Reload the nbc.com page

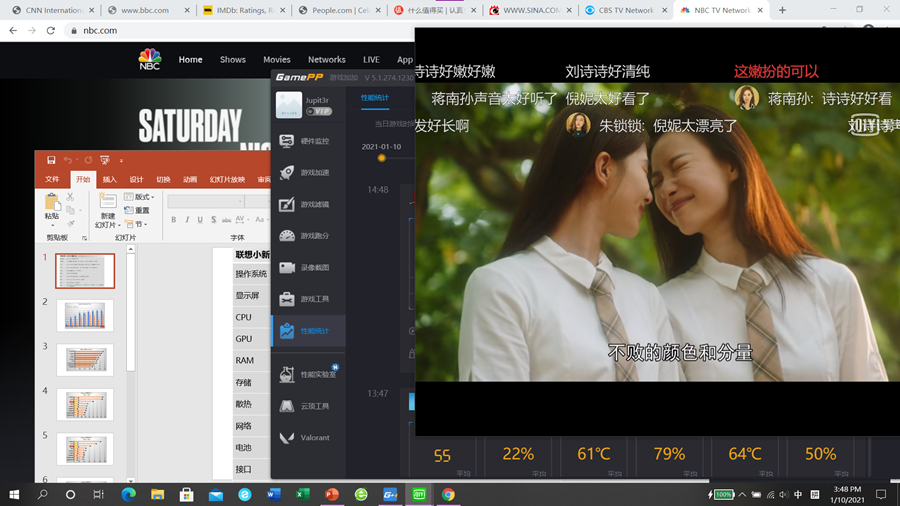click(x=51, y=30)
